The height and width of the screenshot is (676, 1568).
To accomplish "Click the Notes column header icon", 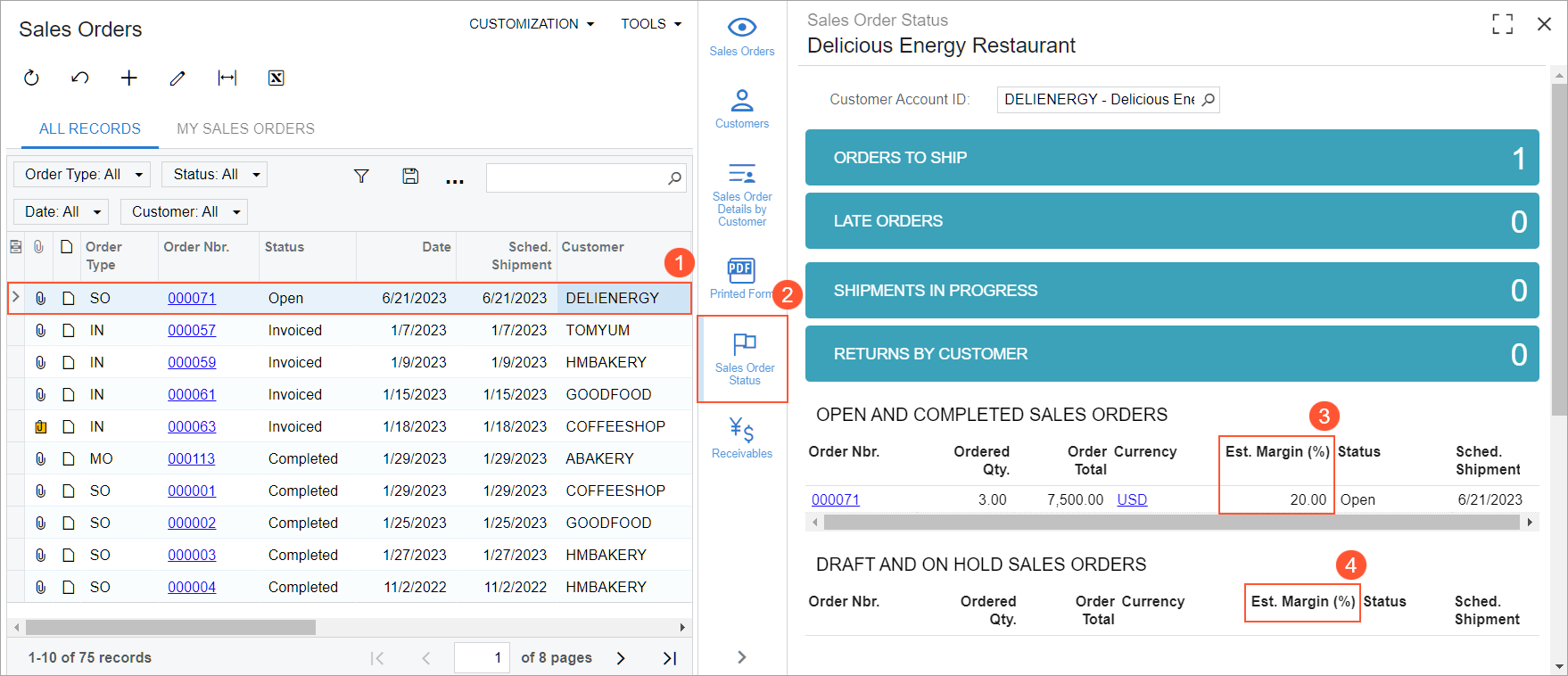I will point(67,247).
